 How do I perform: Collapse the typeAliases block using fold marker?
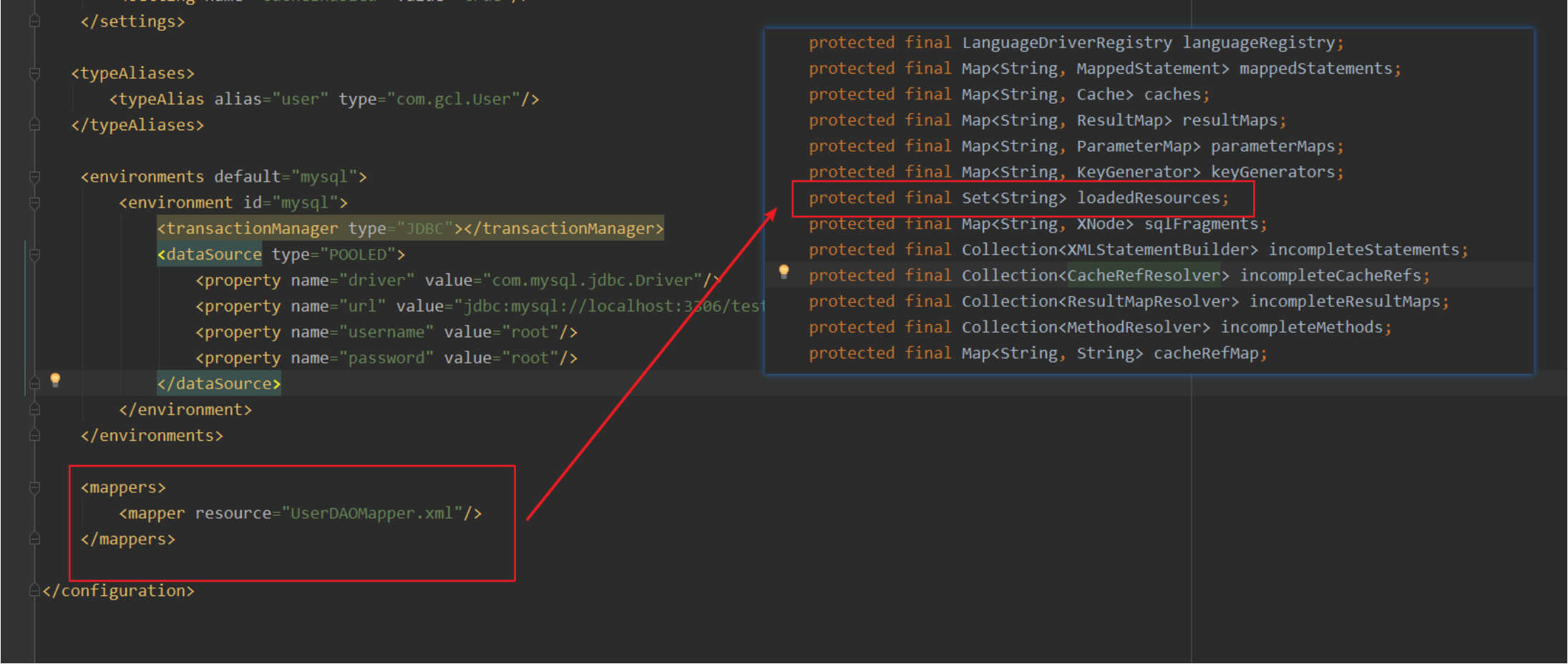pos(34,74)
